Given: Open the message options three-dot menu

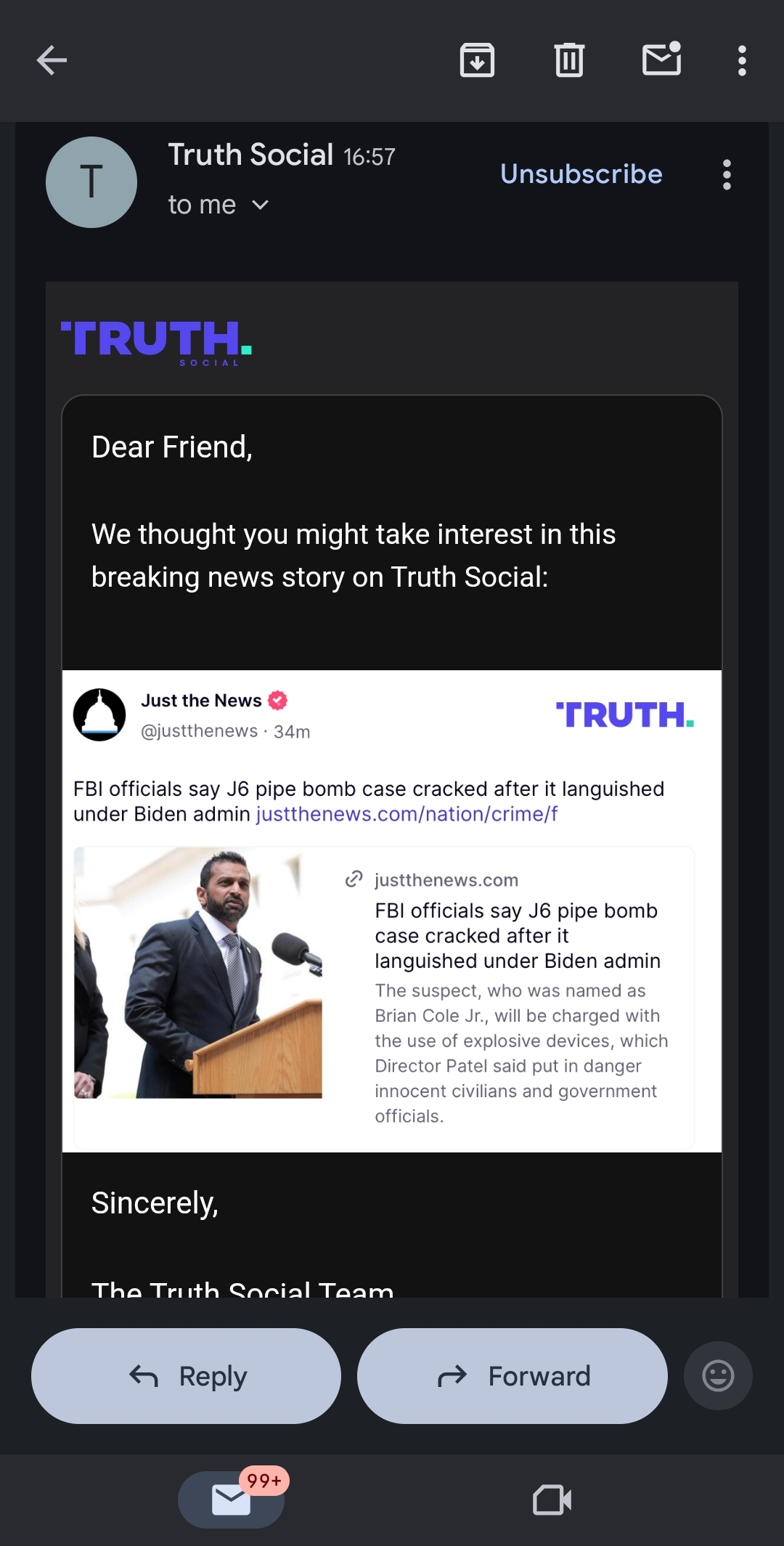Looking at the screenshot, I should click(x=727, y=175).
